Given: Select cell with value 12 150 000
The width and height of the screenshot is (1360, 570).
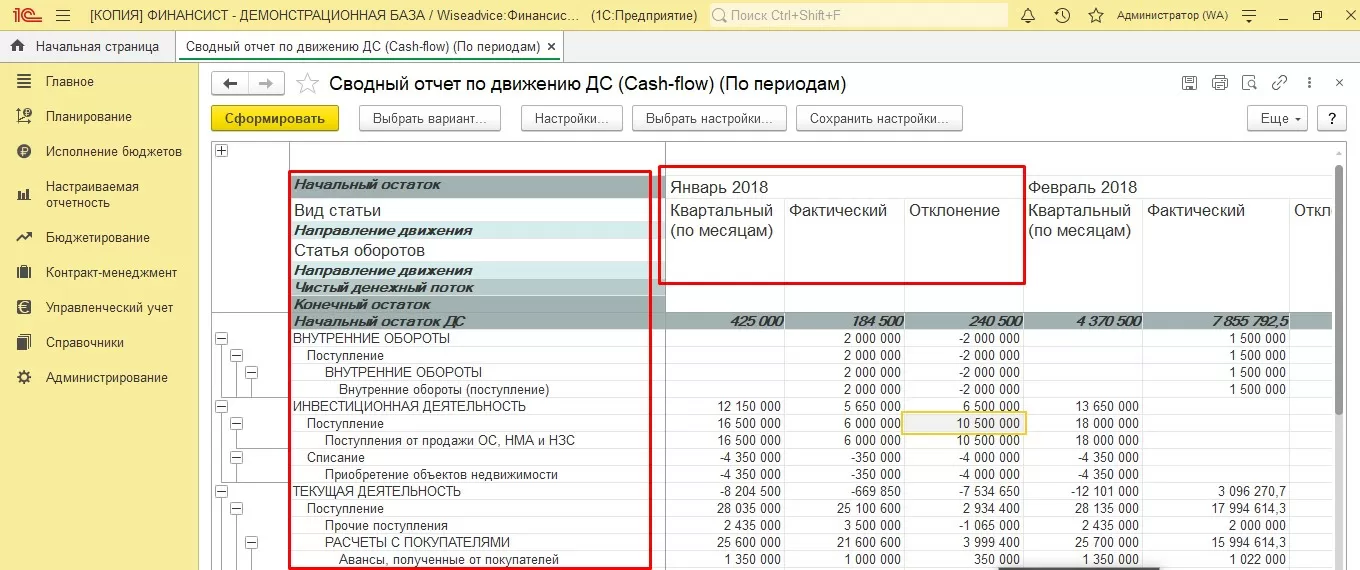Looking at the screenshot, I should 724,406.
